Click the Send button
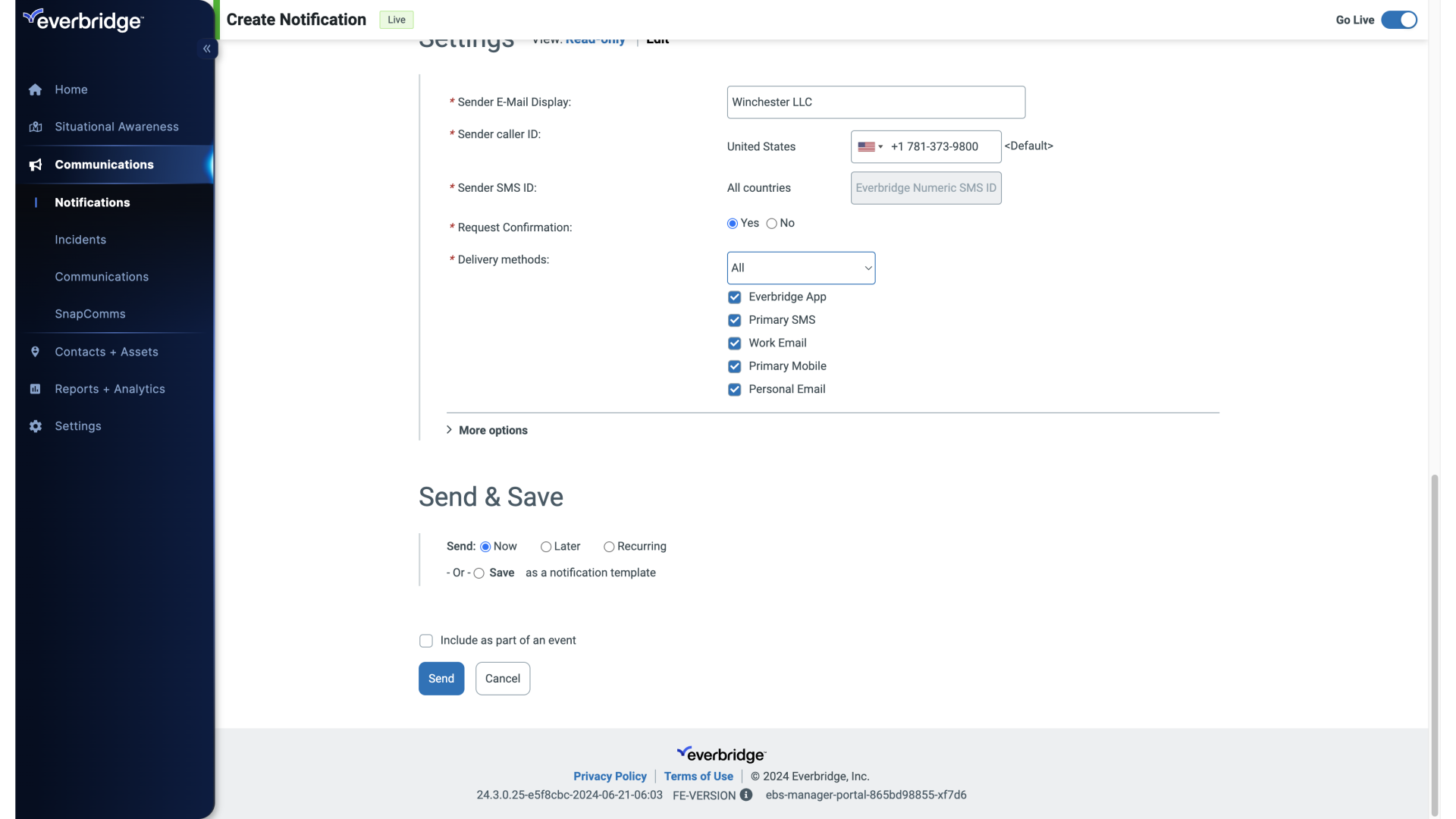 click(441, 679)
